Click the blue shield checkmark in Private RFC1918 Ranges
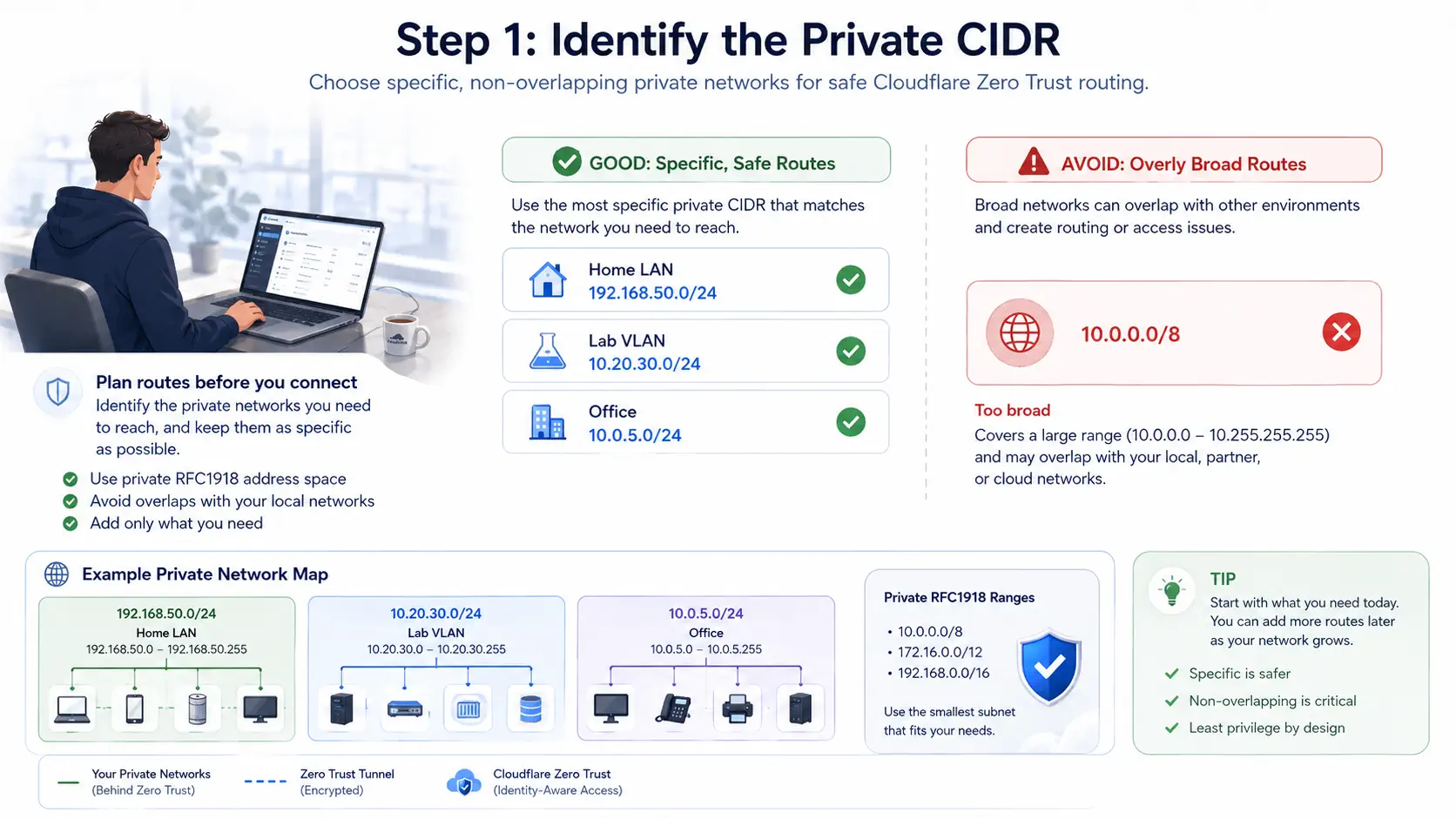The width and height of the screenshot is (1456, 819). click(x=1049, y=667)
